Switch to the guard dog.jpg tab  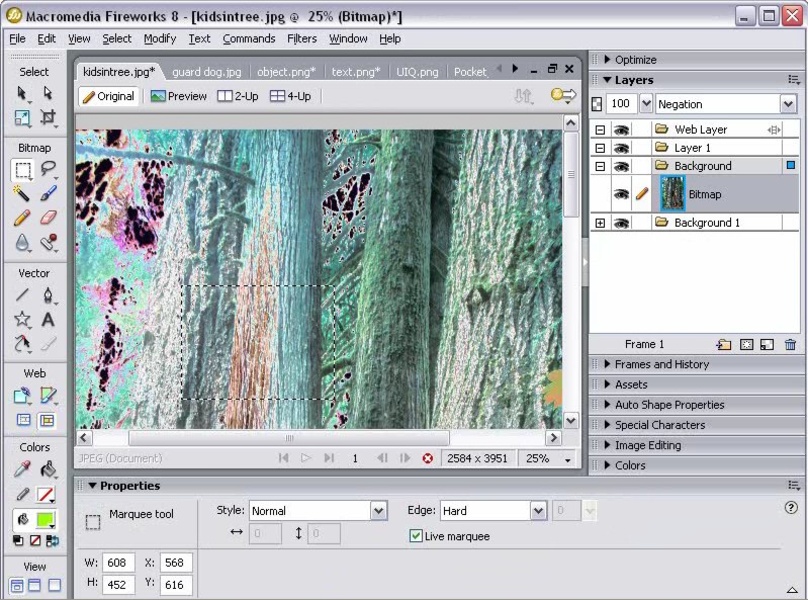click(x=206, y=72)
